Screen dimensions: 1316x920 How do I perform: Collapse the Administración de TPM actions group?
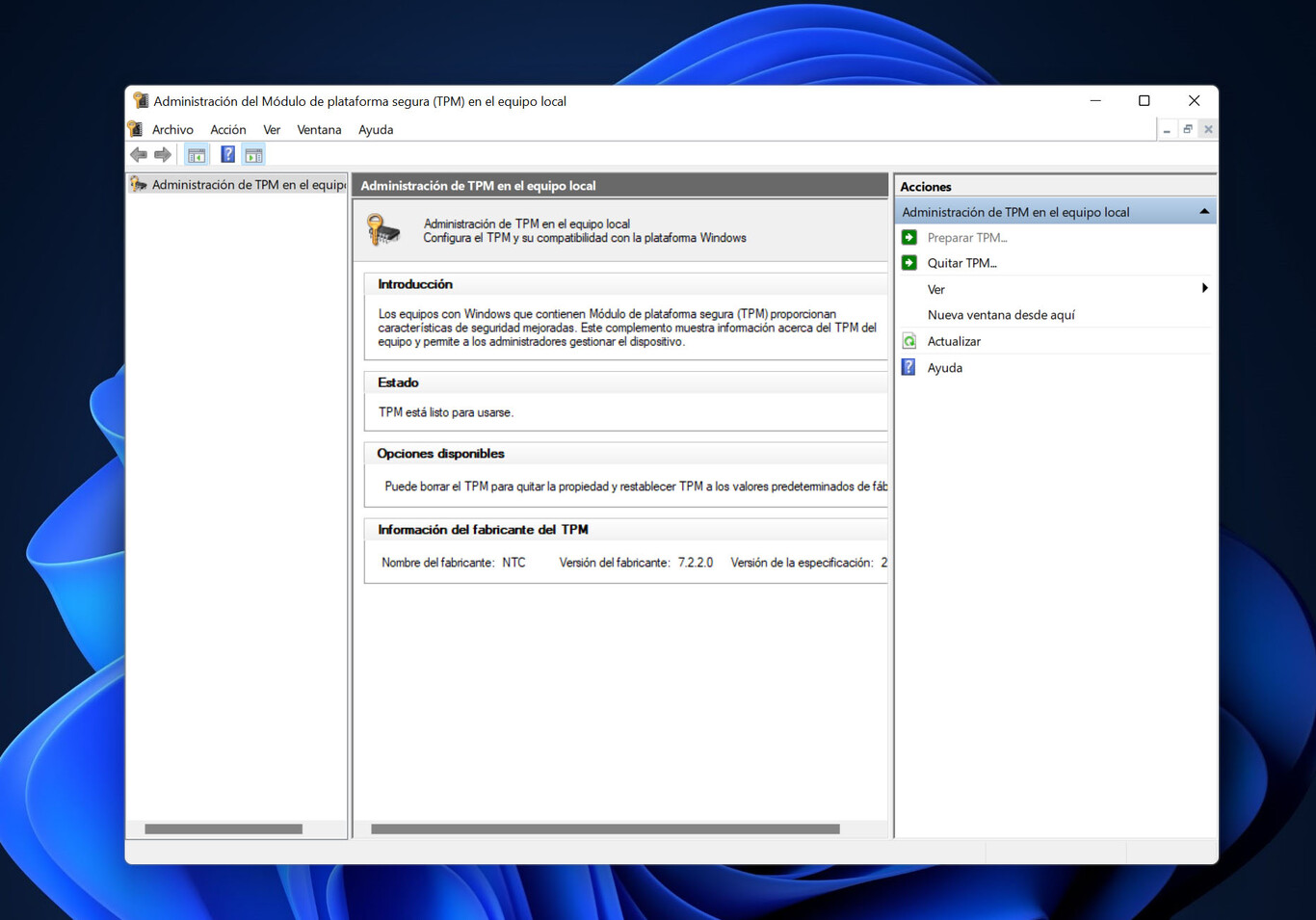[1203, 210]
